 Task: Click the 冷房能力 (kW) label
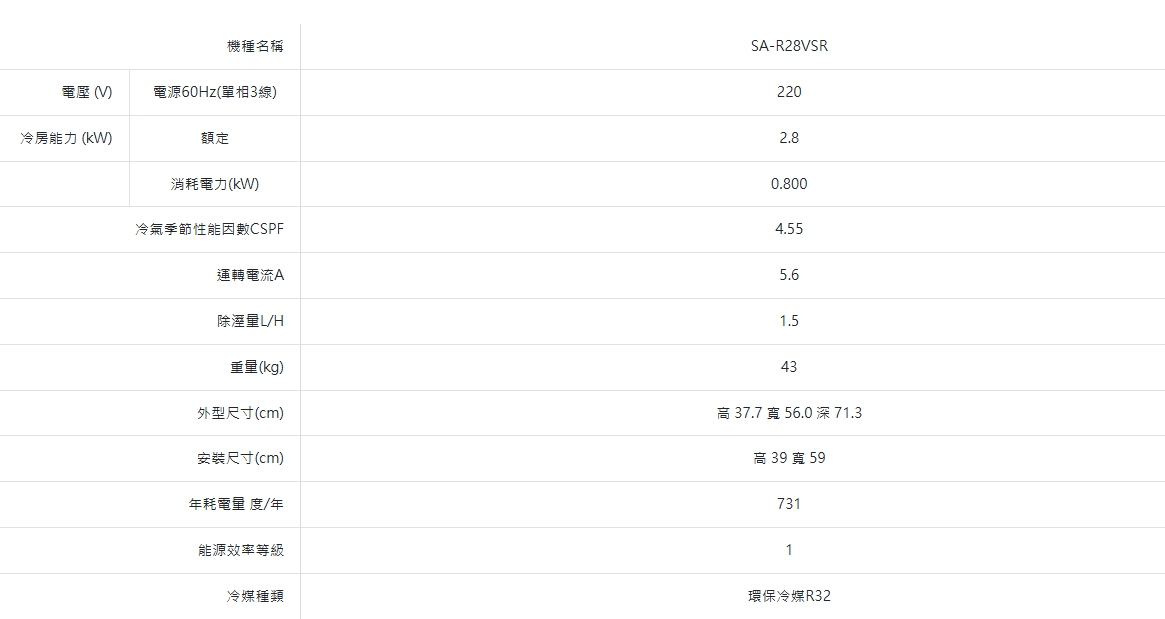point(66,138)
